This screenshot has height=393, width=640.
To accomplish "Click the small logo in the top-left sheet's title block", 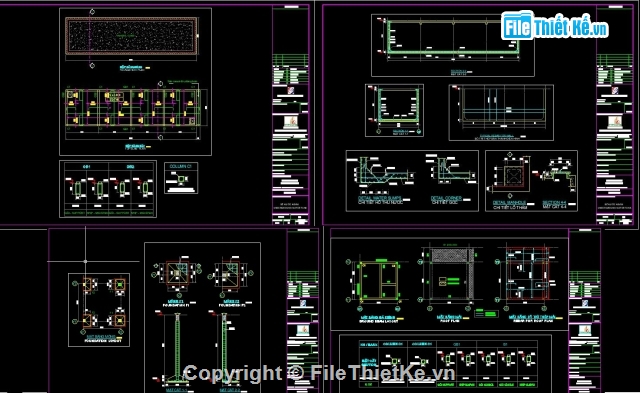I will (x=291, y=90).
